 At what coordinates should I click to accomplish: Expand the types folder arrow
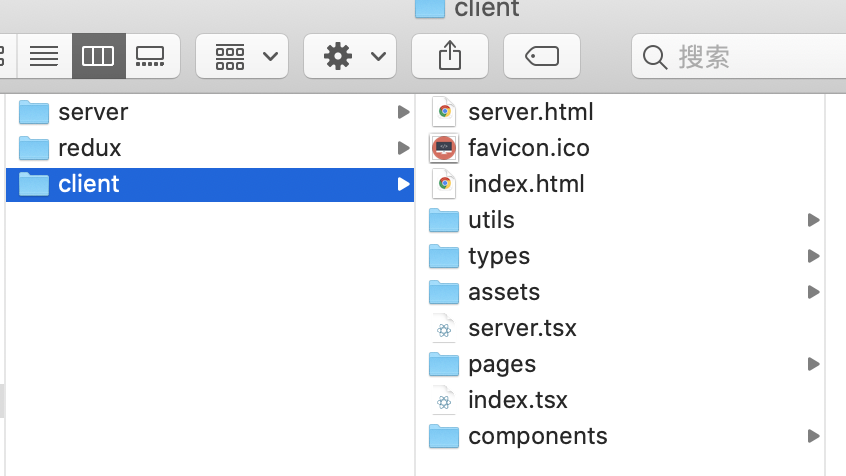point(813,256)
